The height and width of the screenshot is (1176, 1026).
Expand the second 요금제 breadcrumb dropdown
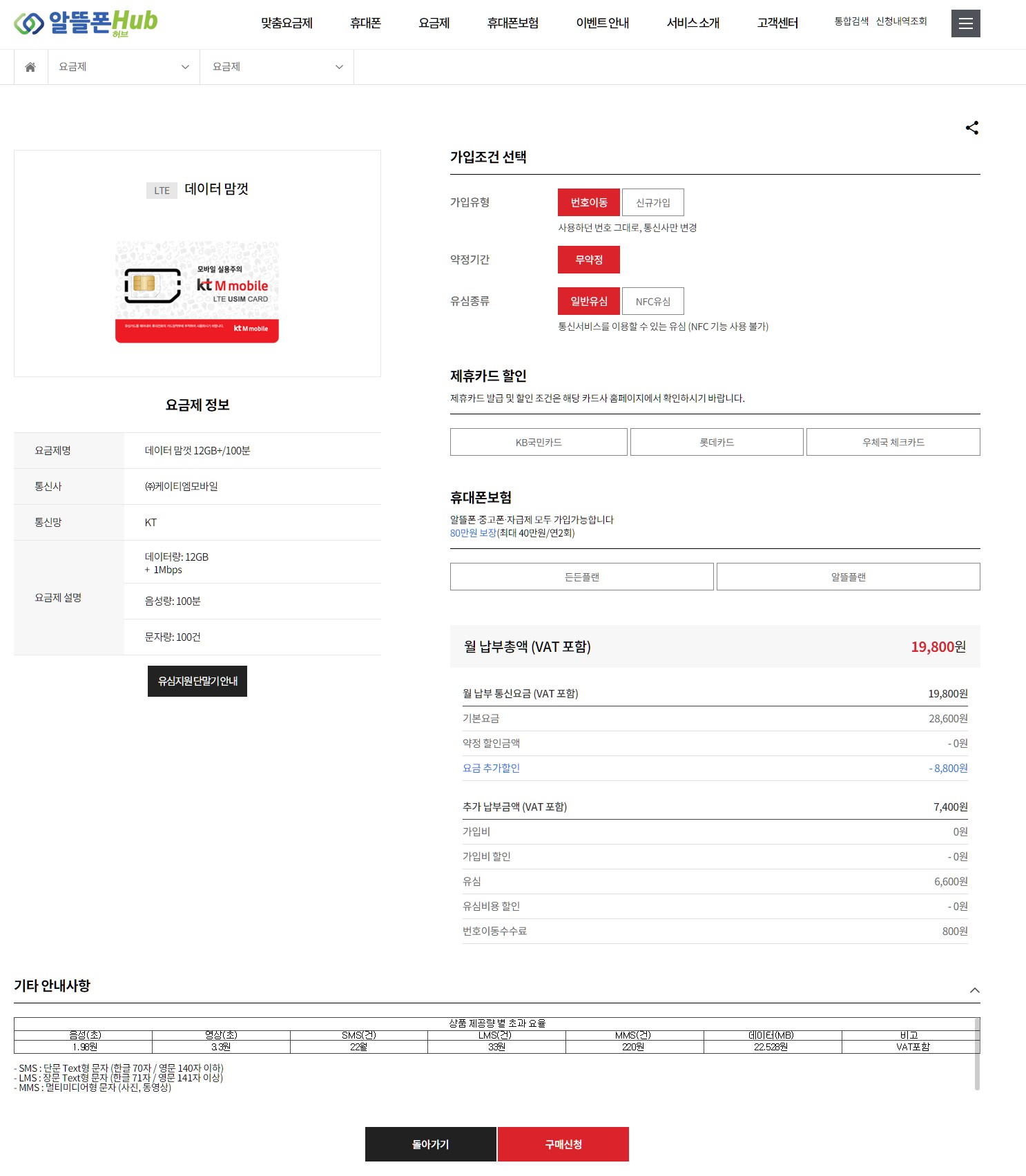277,67
